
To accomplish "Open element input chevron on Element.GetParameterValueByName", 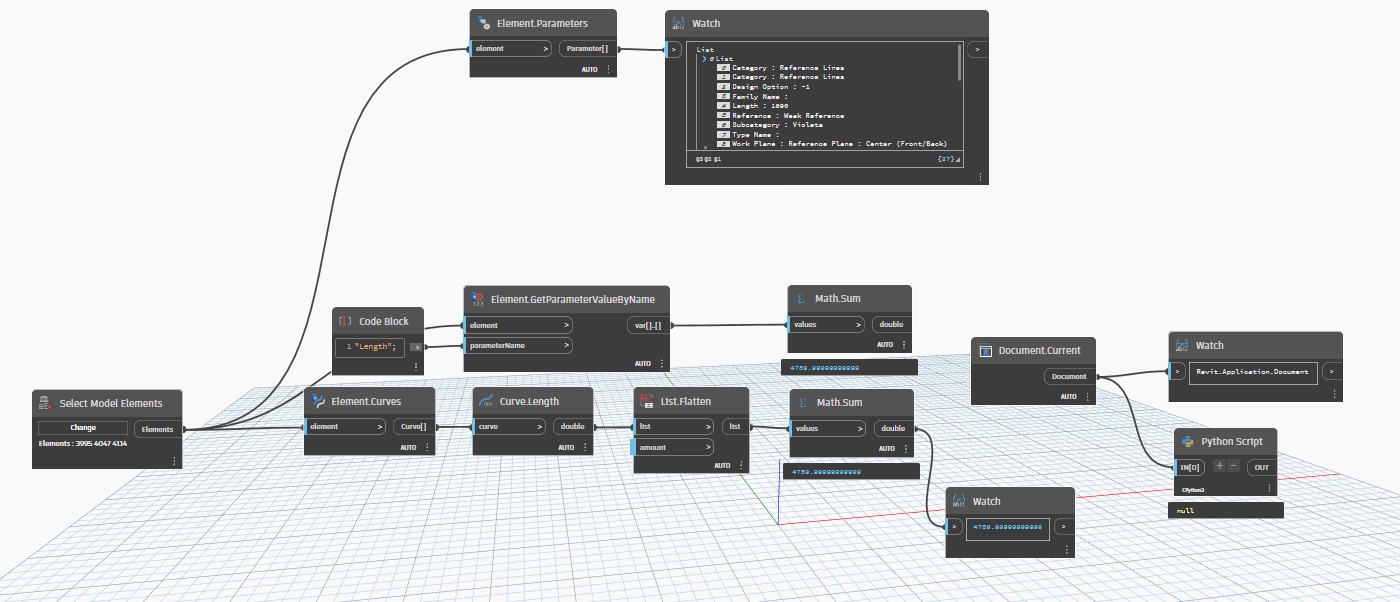I will point(566,325).
